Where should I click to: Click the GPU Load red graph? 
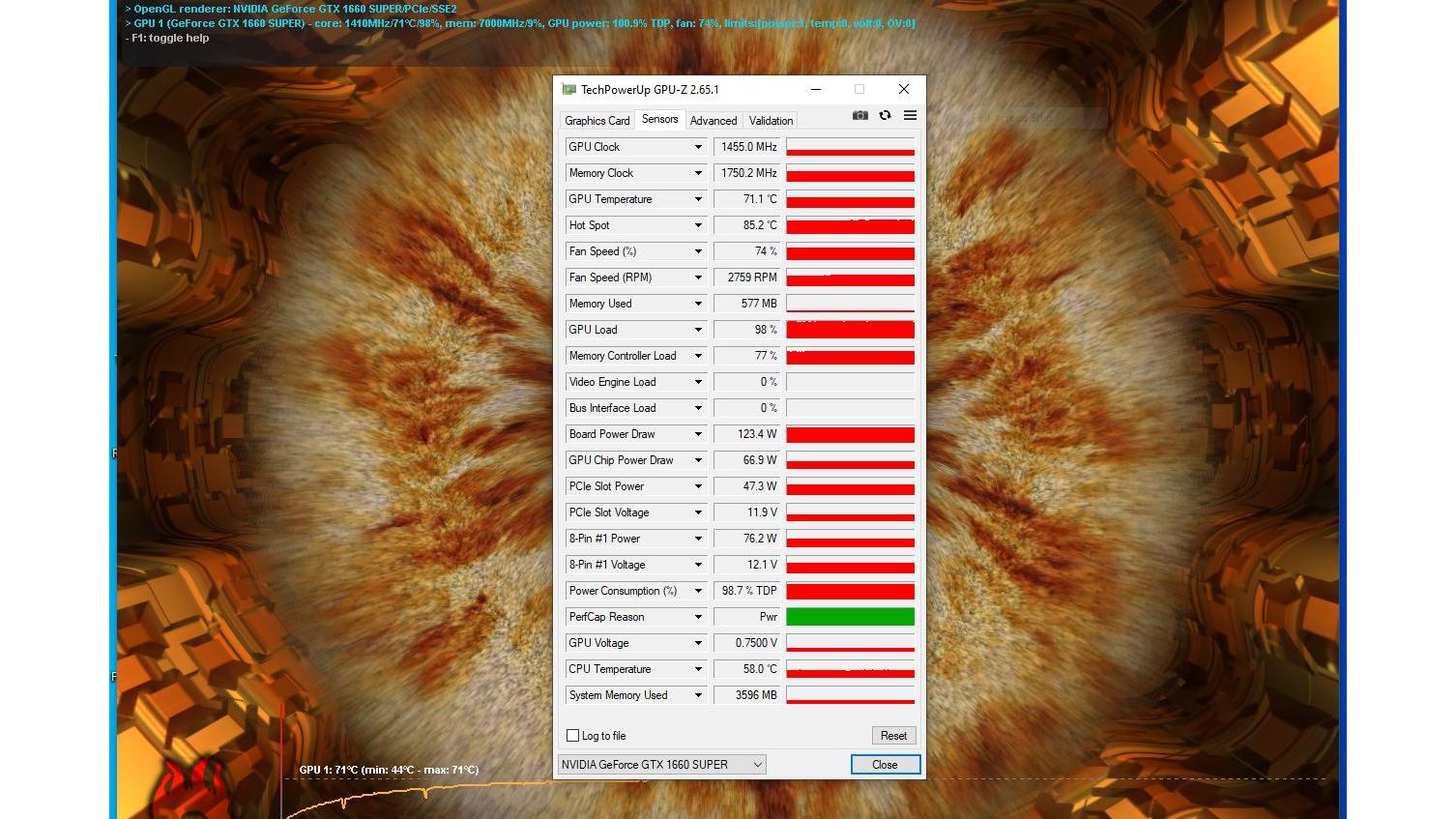(851, 330)
